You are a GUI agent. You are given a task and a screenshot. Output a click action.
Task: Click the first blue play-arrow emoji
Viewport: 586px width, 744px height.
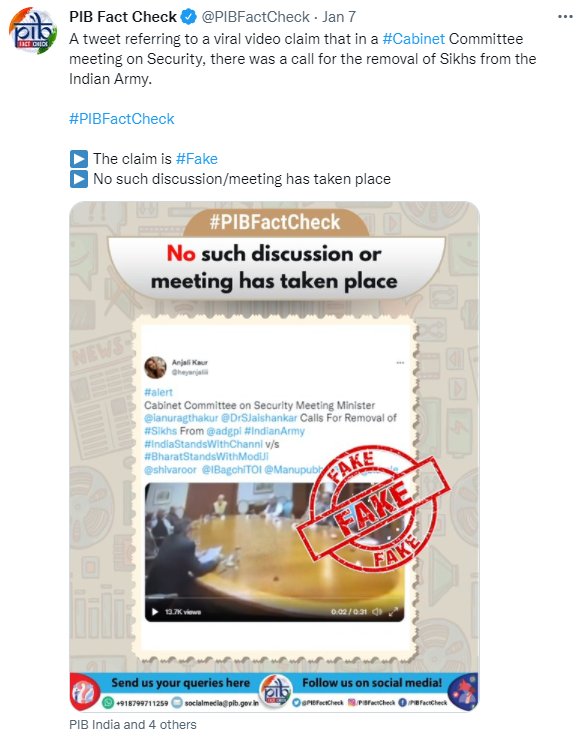(79, 158)
